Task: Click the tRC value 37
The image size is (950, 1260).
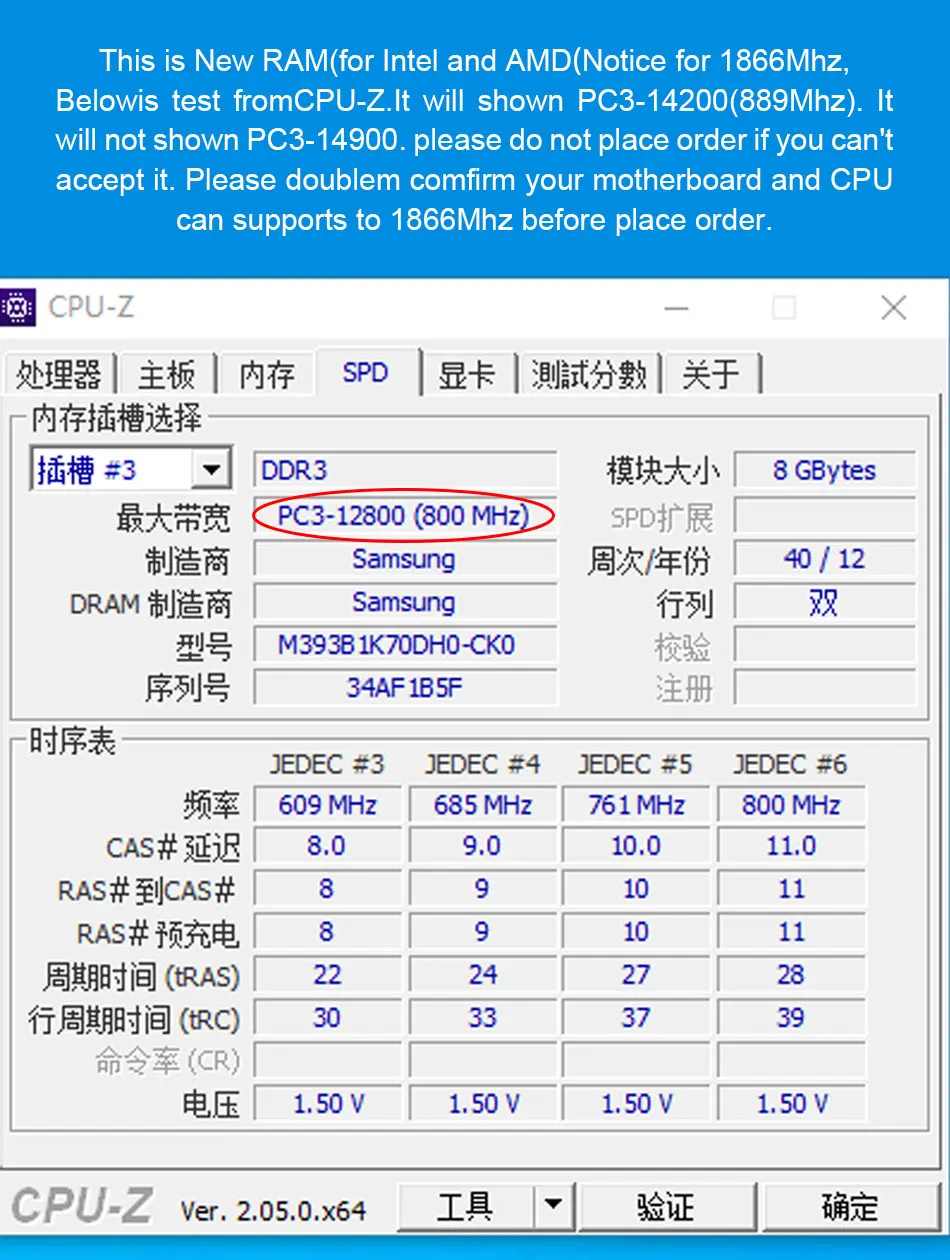Action: 636,1018
